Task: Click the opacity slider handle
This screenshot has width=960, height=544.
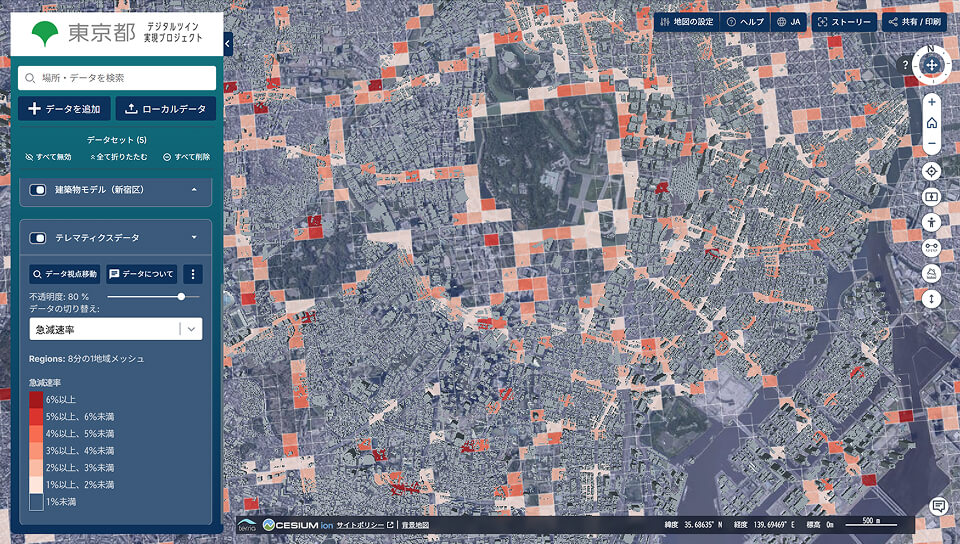Action: coord(181,296)
